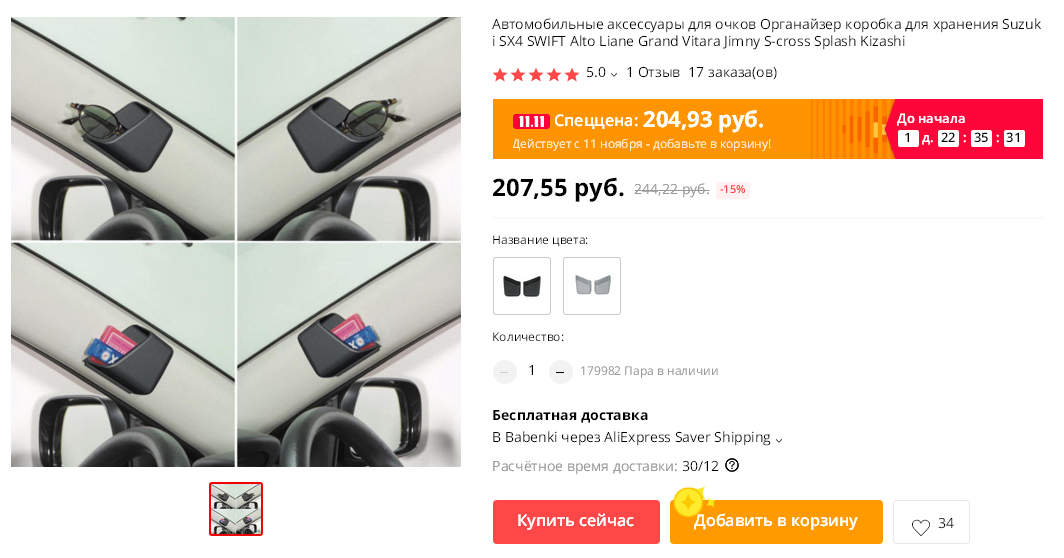Click the main product image

tap(235, 242)
